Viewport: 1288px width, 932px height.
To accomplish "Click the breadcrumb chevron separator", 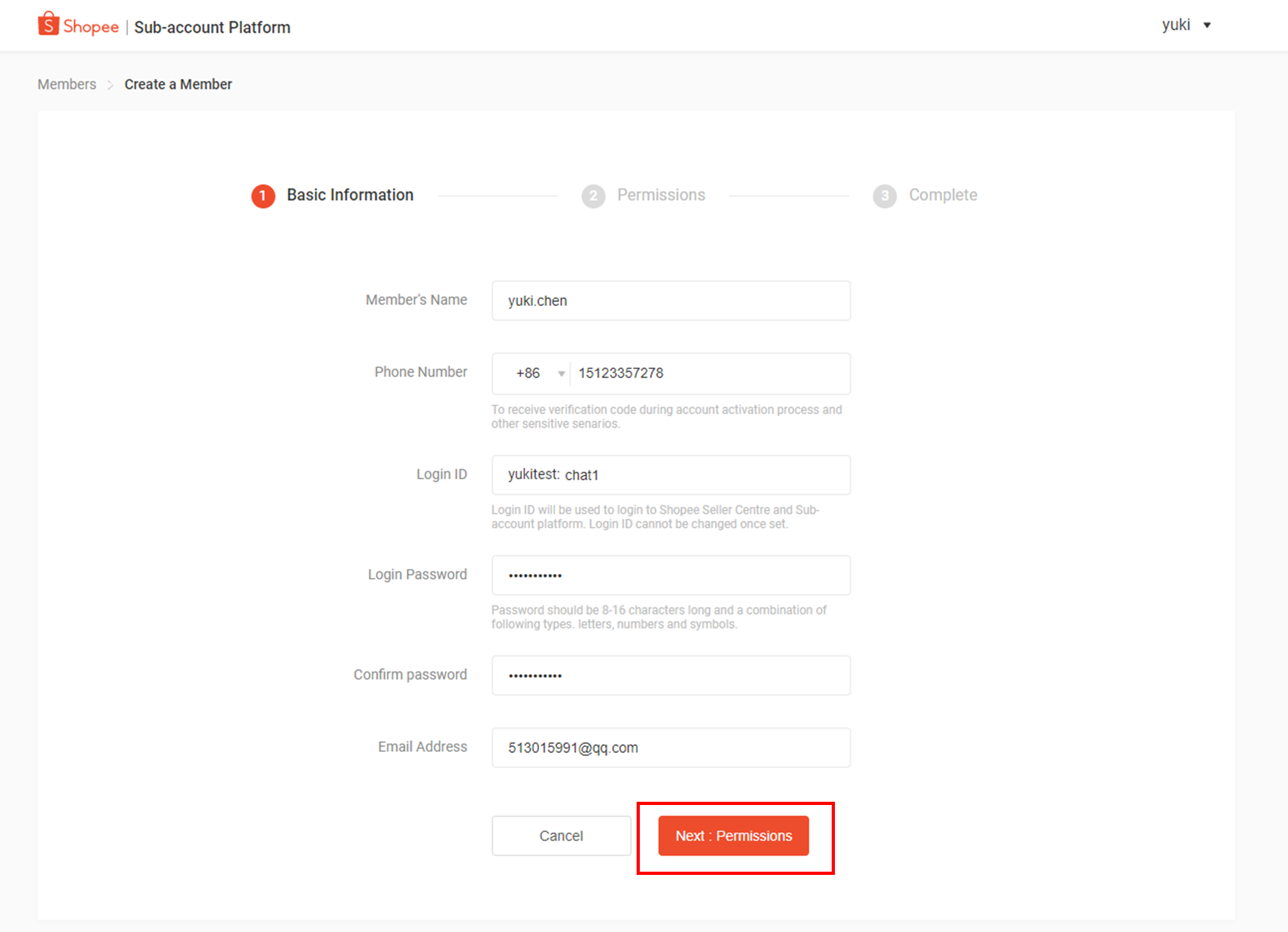I will pyautogui.click(x=110, y=85).
